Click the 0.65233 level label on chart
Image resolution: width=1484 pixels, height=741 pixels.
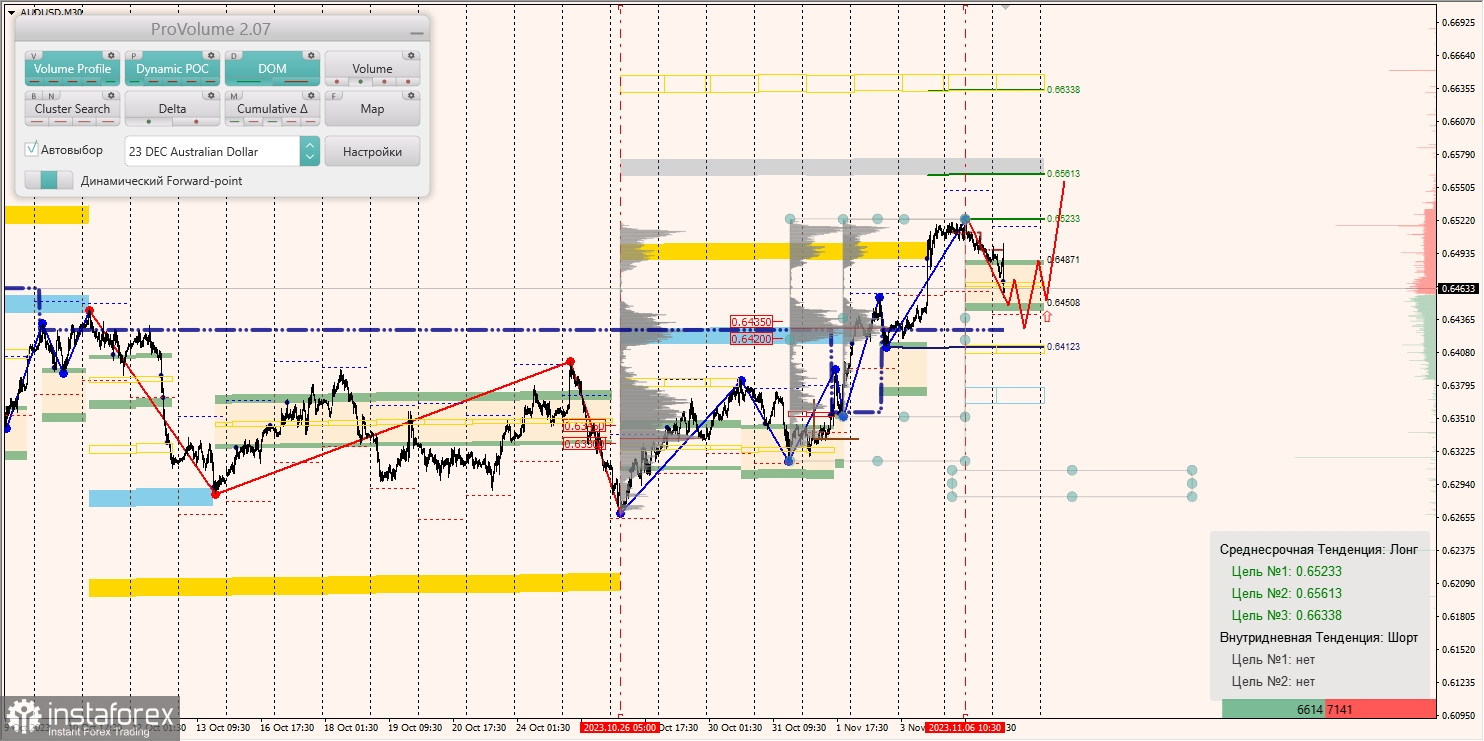click(x=1063, y=218)
